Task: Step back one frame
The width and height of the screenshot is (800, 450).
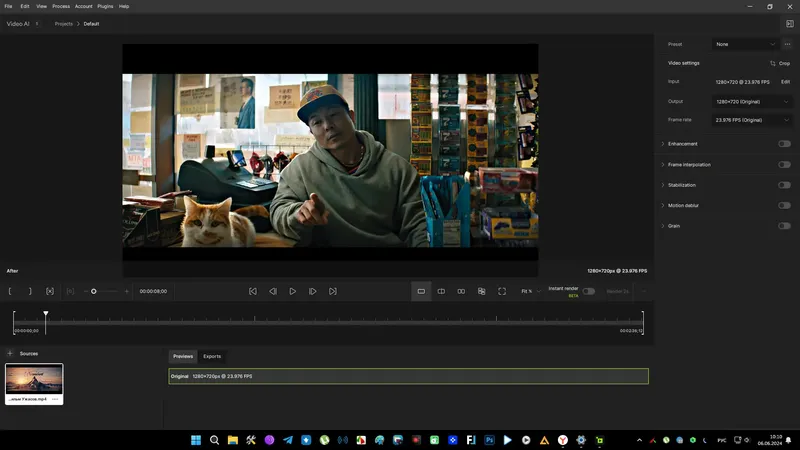Action: point(273,291)
